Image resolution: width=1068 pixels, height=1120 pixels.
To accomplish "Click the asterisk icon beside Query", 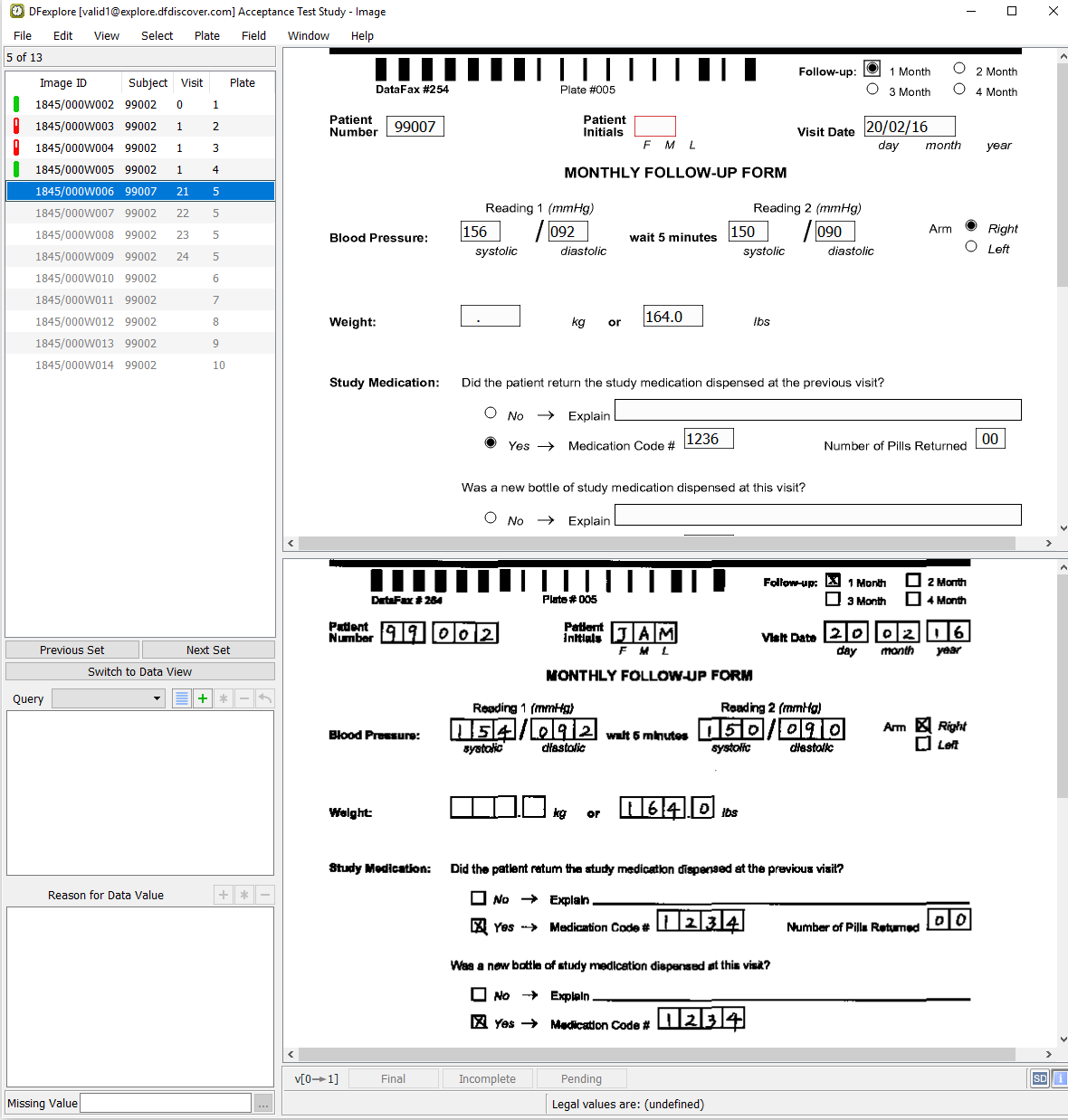I will coord(224,698).
